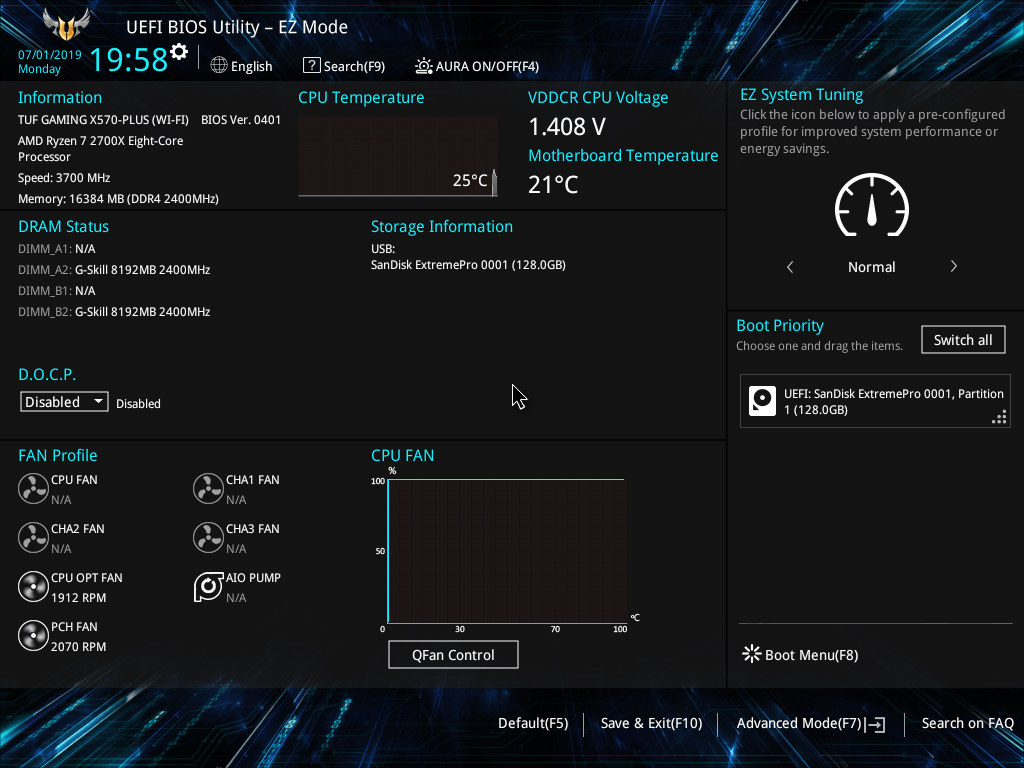This screenshot has width=1024, height=768.
Task: Open the D.O.C.P. Disabled dropdown
Action: pyautogui.click(x=64, y=402)
